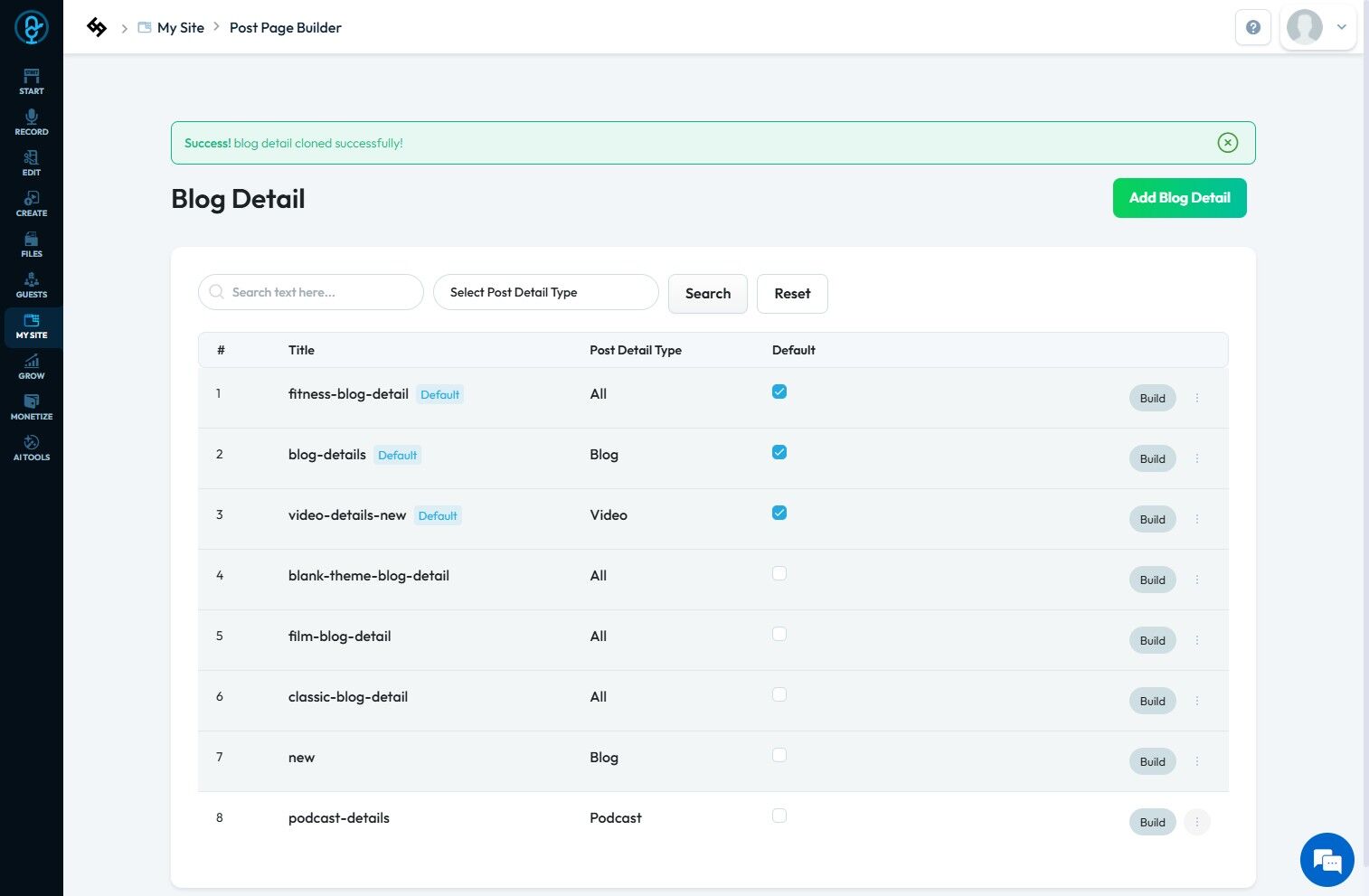Open AI Tools in sidebar

[x=32, y=448]
